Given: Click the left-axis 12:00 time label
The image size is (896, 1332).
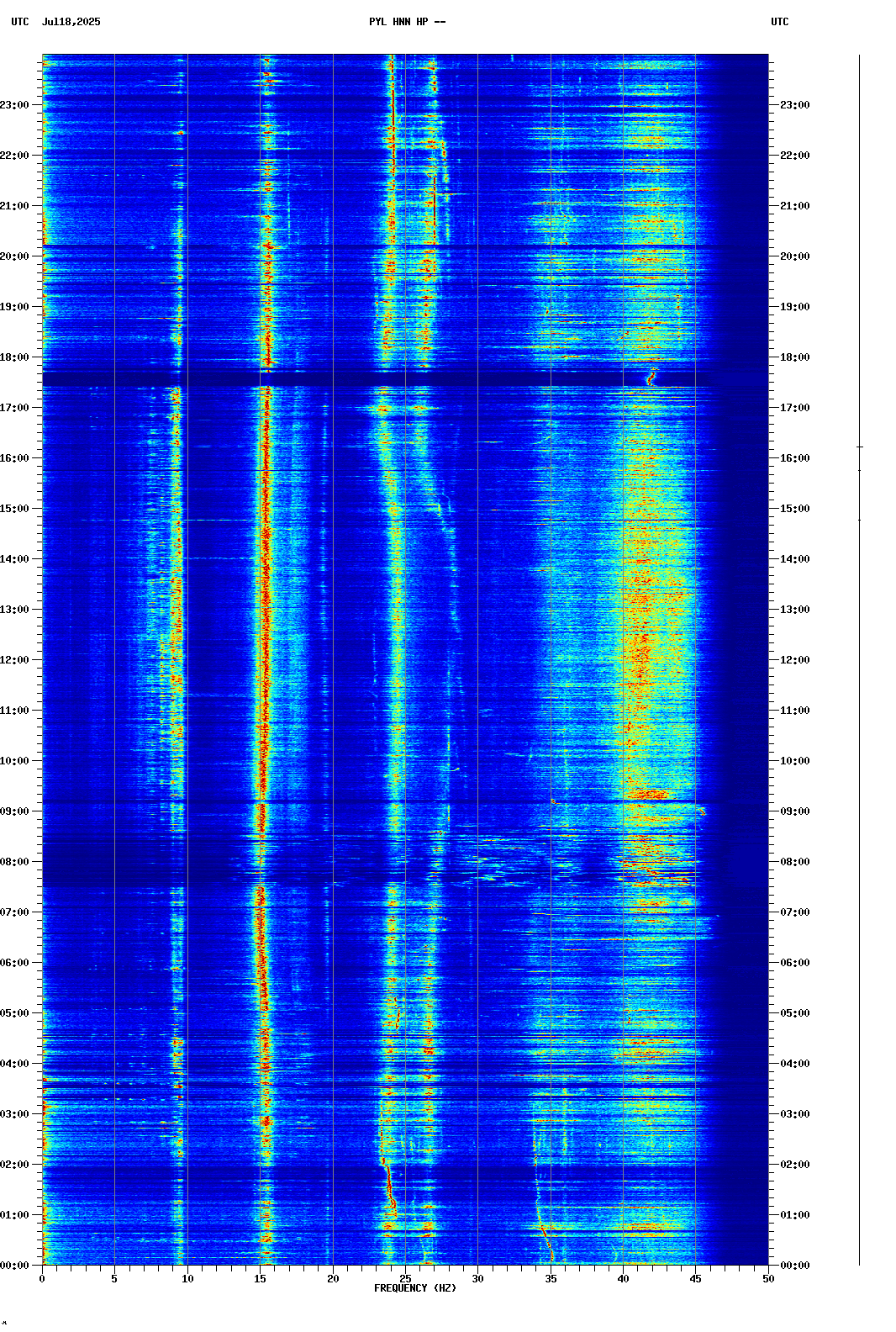Looking at the screenshot, I should pos(14,660).
